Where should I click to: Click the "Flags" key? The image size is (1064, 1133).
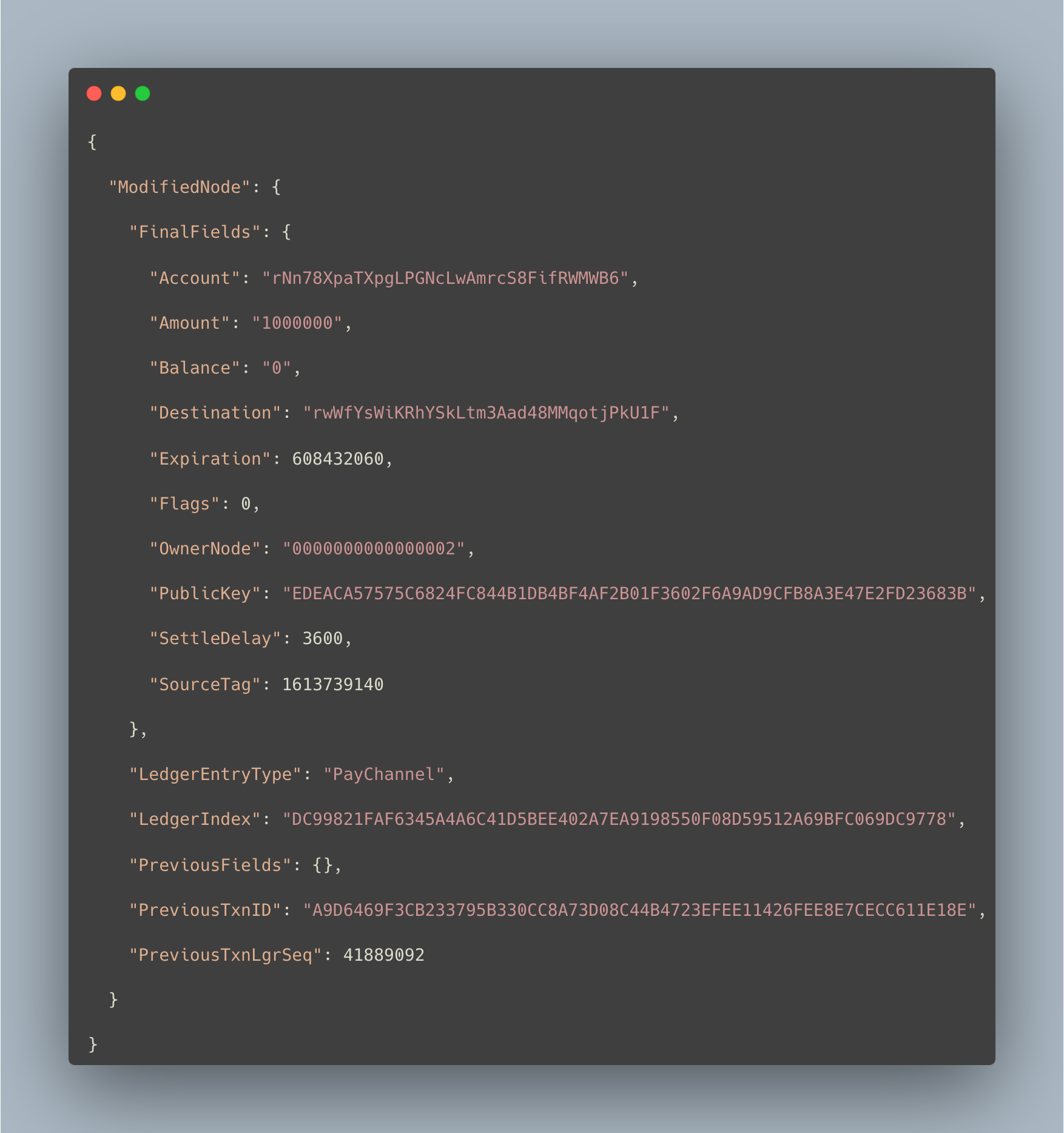(184, 503)
